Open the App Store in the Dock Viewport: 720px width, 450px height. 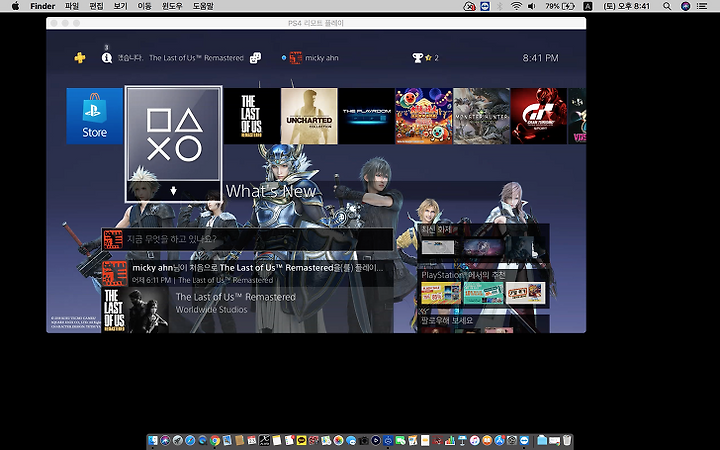[x=500, y=440]
